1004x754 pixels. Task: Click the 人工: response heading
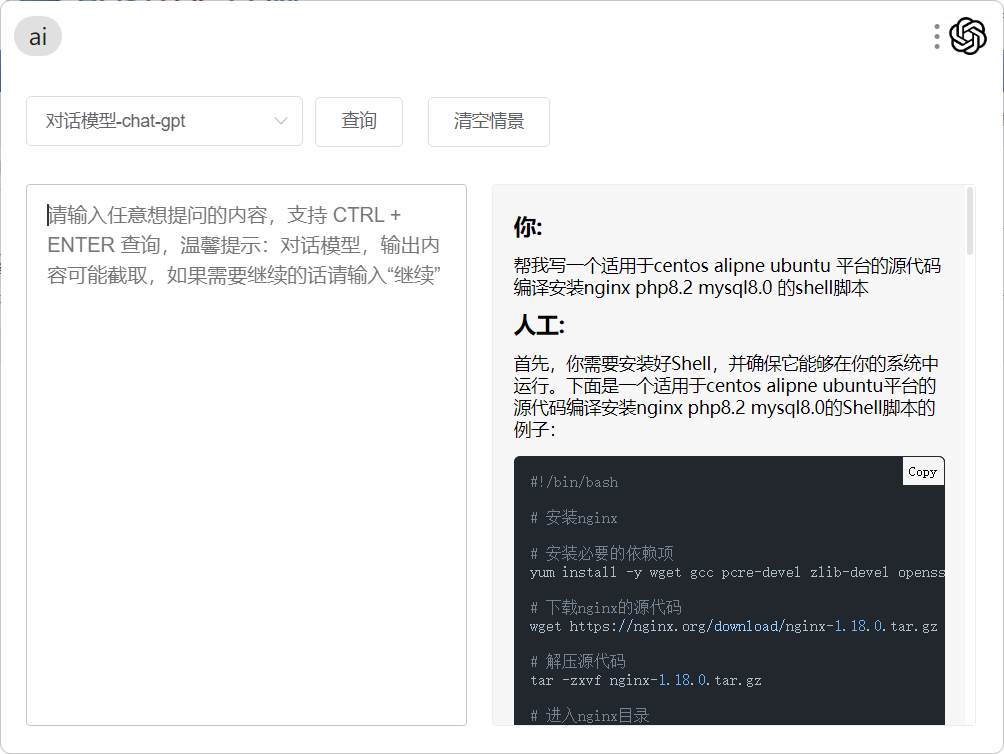tap(537, 326)
